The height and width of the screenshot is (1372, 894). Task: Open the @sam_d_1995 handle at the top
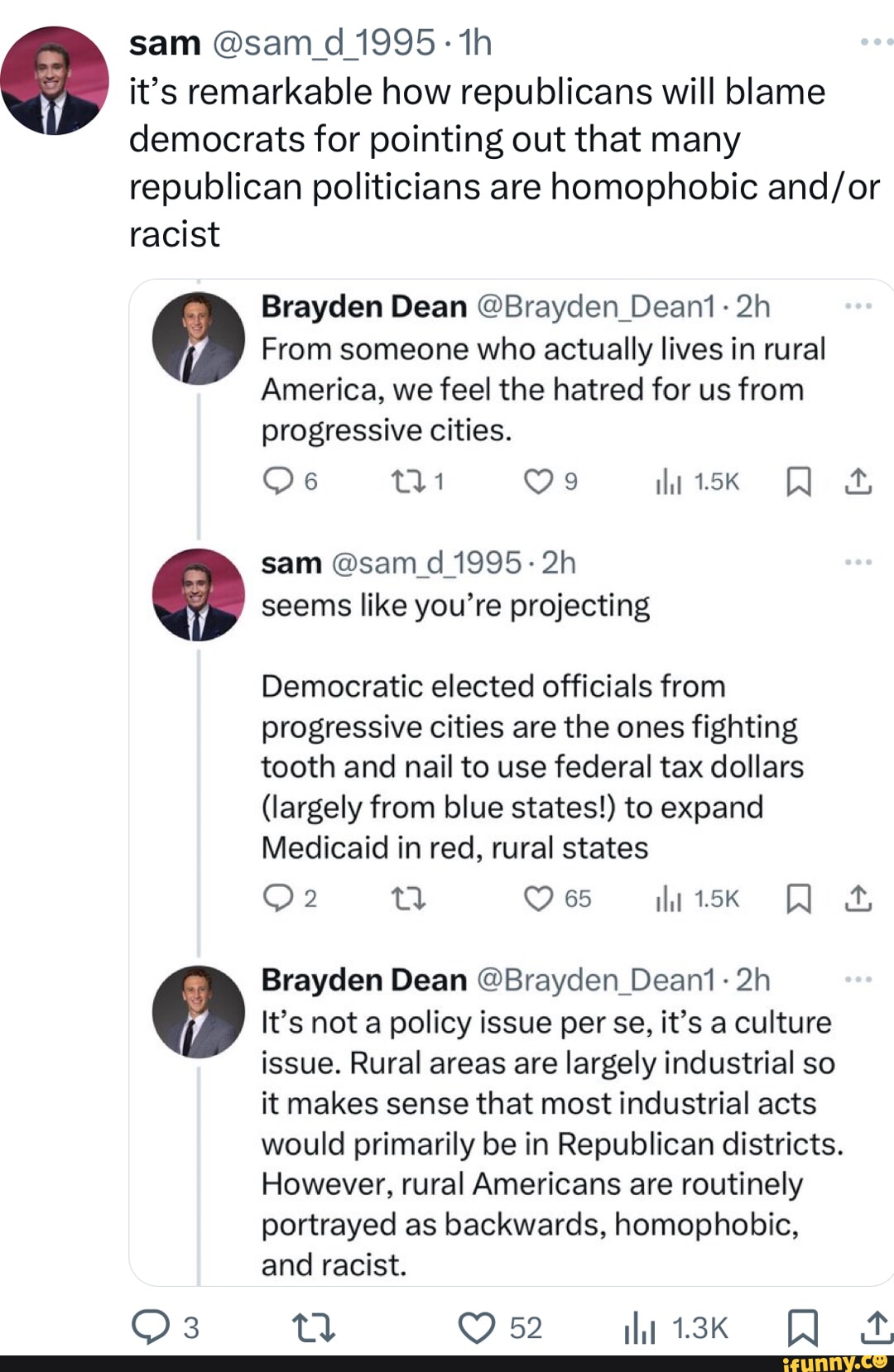(x=324, y=42)
